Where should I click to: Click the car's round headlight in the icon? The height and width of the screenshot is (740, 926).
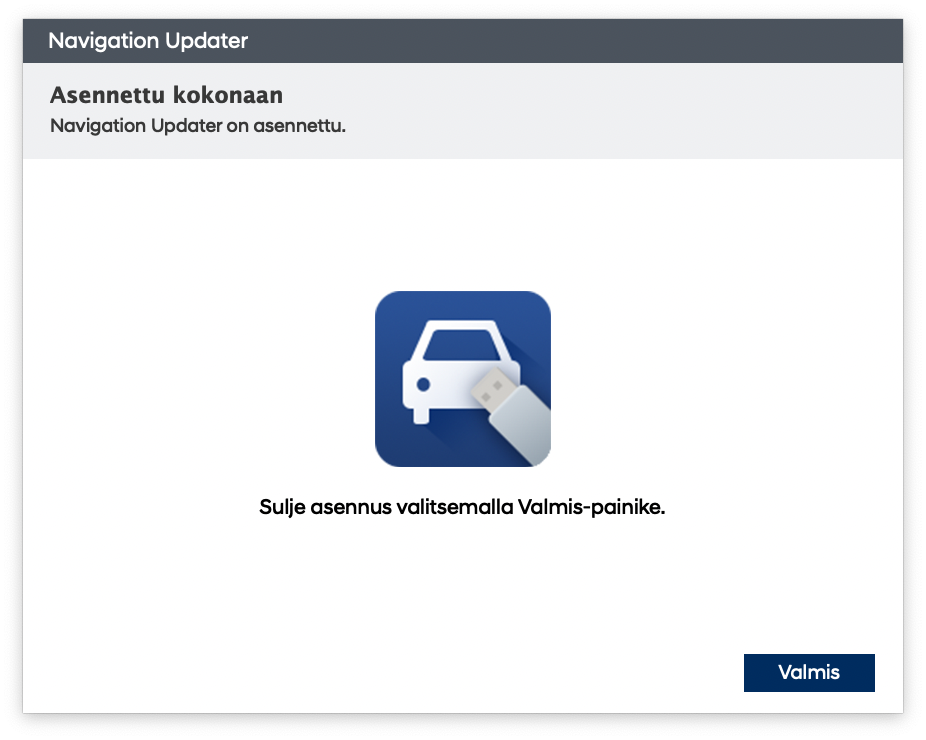click(x=423, y=384)
